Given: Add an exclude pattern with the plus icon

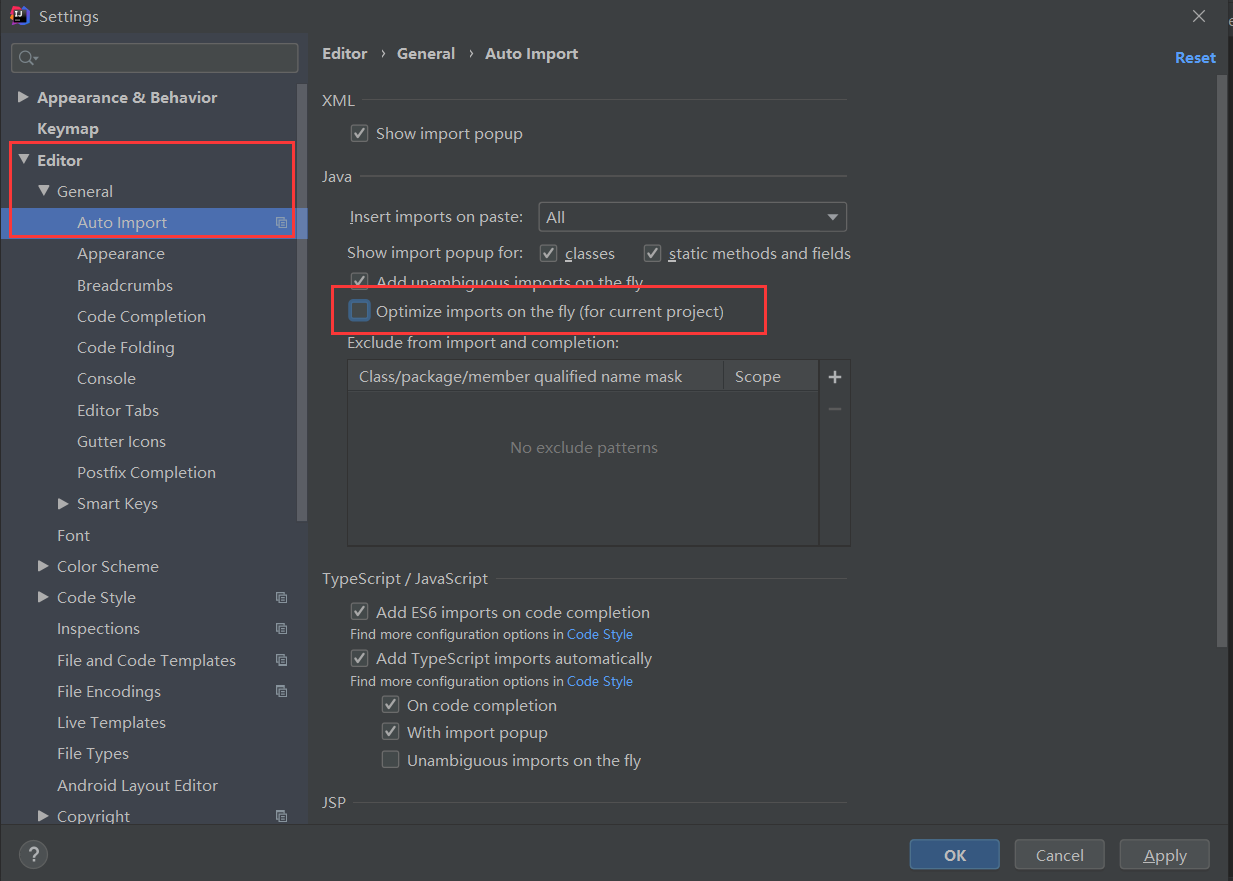Looking at the screenshot, I should click(835, 377).
